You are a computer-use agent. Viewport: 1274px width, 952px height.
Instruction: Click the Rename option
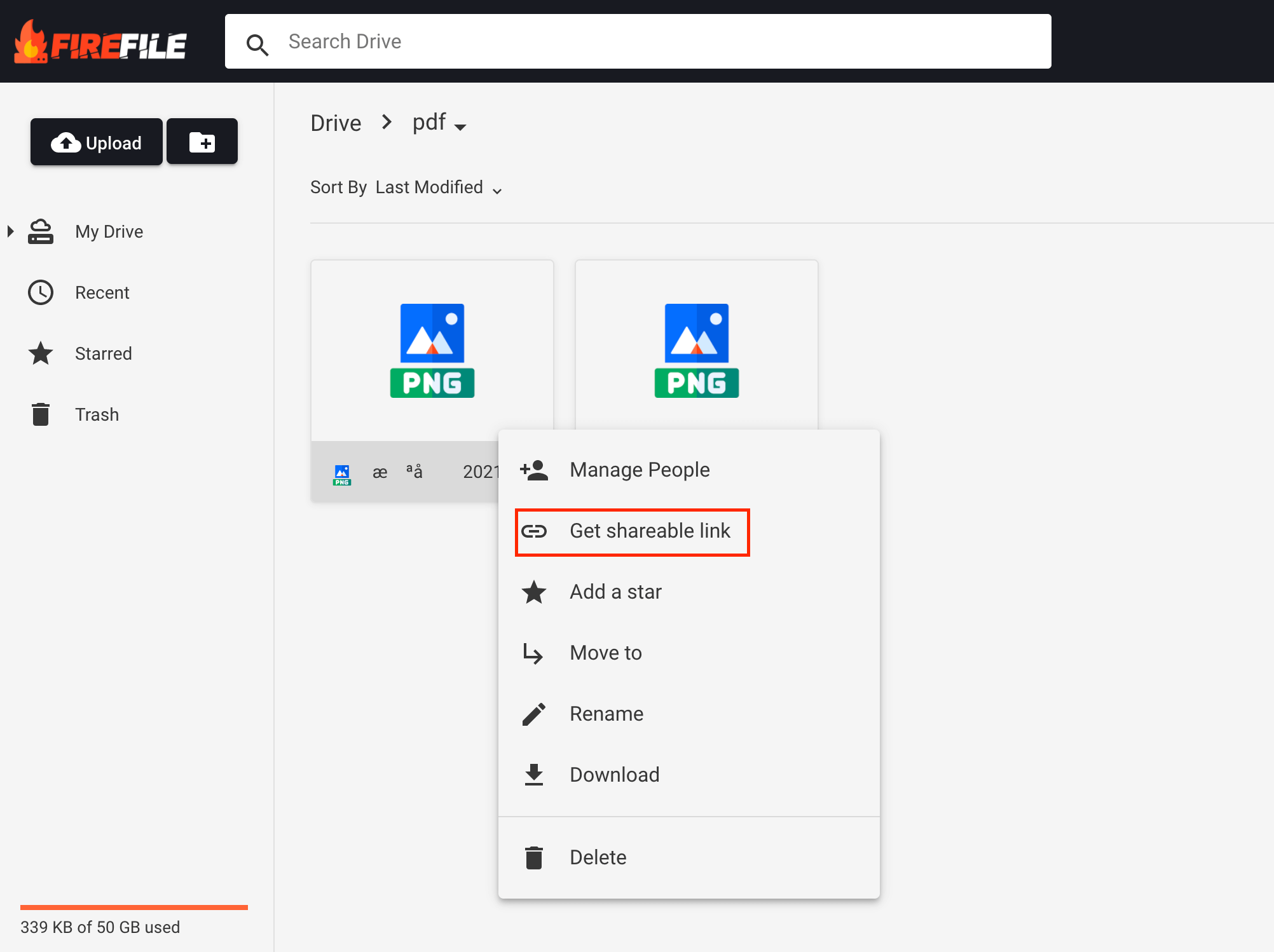605,714
